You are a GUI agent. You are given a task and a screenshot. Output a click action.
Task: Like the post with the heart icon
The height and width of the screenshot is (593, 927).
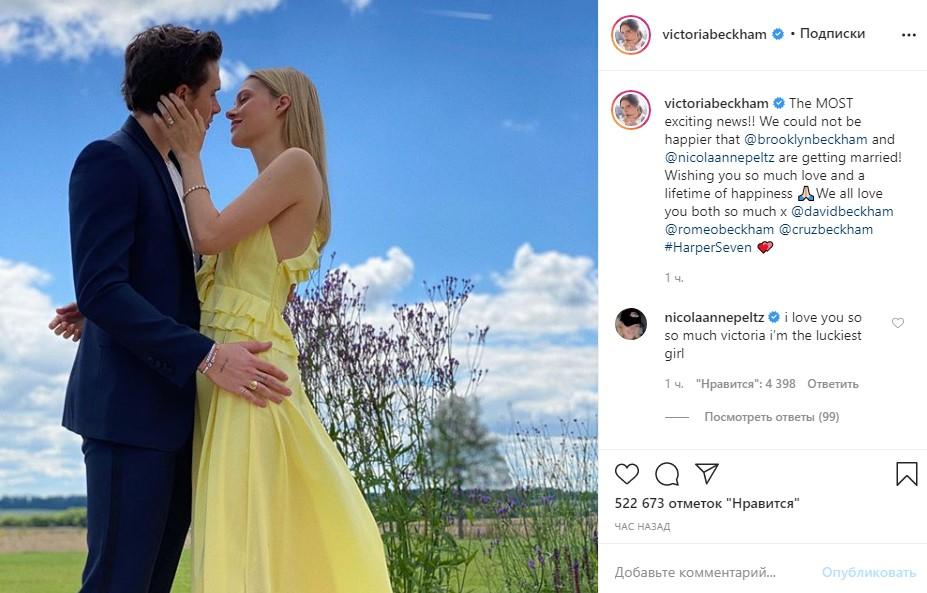[x=627, y=474]
